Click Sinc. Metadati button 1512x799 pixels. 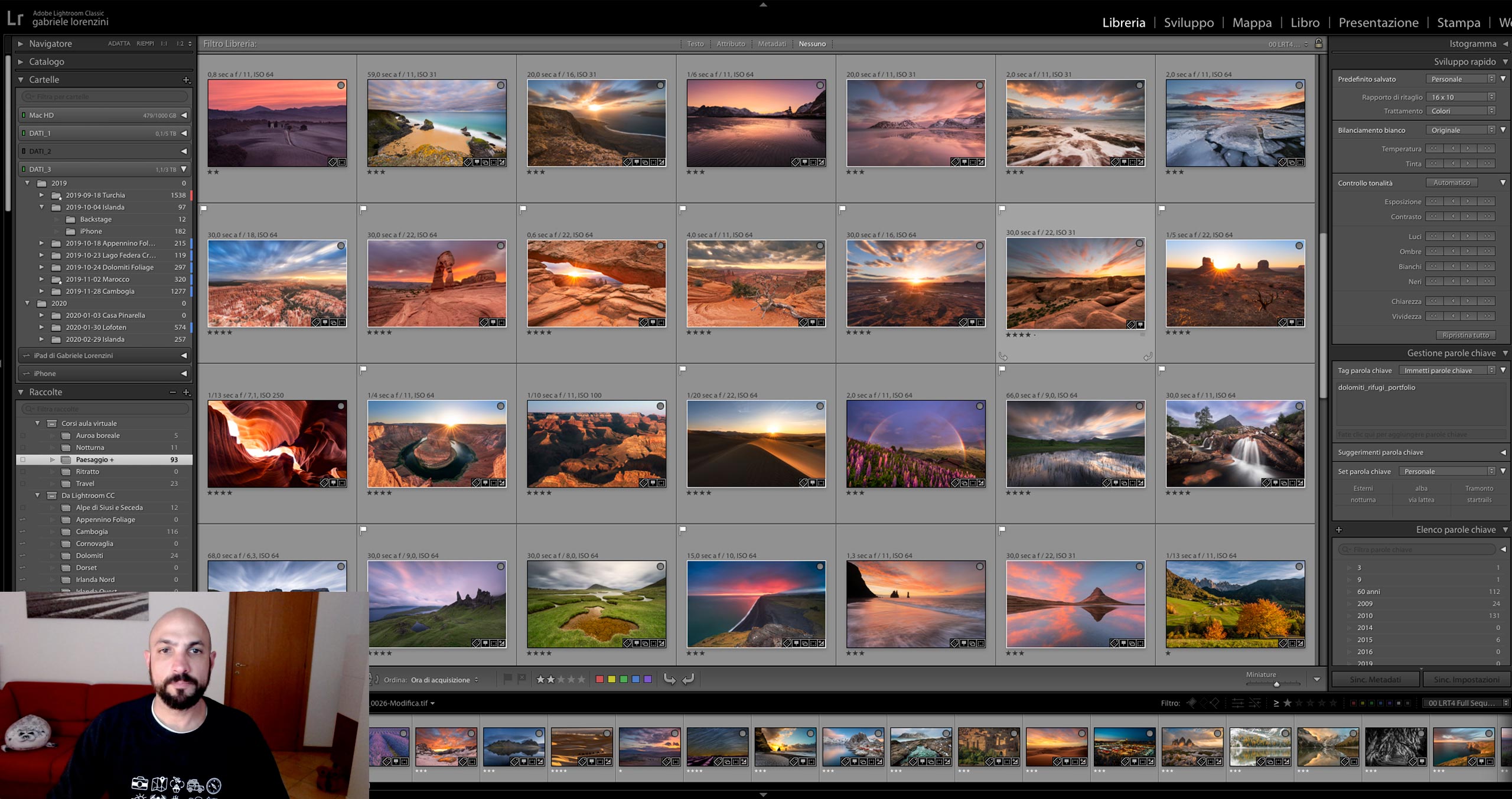(x=1376, y=679)
